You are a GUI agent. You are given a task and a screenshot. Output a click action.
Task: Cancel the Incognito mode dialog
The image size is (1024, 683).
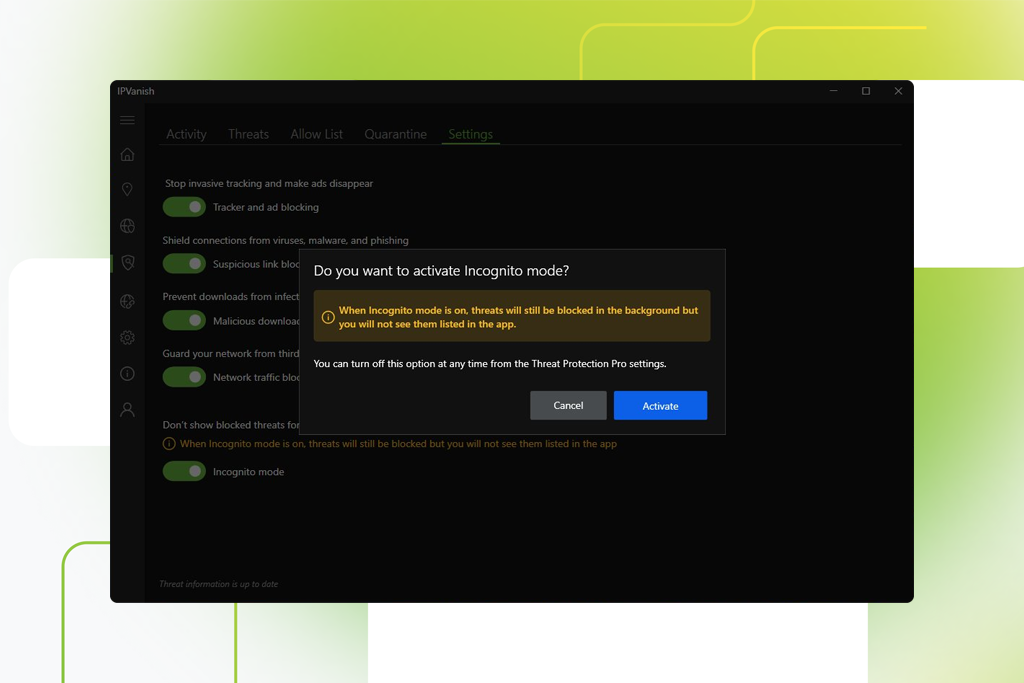click(568, 405)
